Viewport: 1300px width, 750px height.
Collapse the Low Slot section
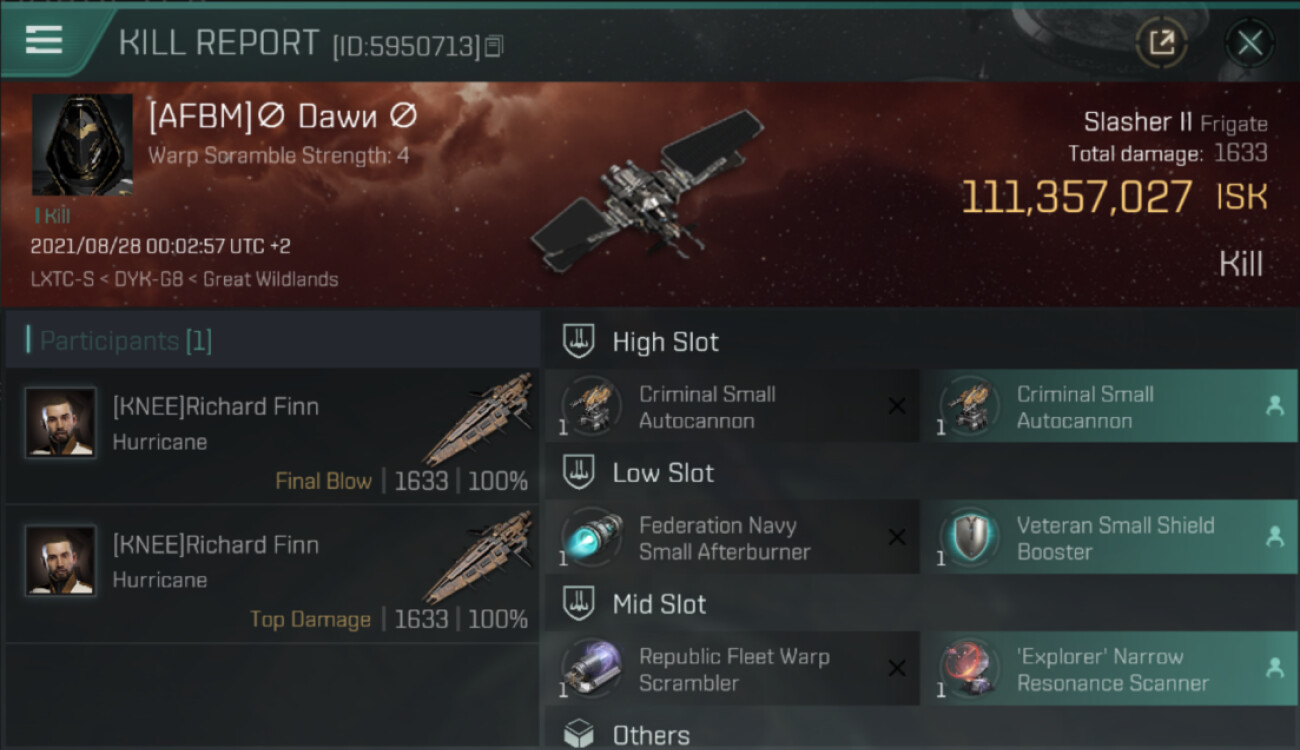tap(579, 472)
